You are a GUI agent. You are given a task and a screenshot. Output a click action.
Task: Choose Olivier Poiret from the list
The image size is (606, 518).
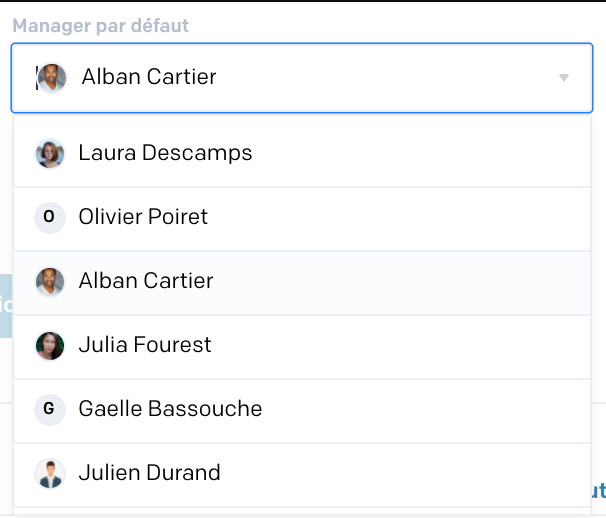pyautogui.click(x=302, y=219)
